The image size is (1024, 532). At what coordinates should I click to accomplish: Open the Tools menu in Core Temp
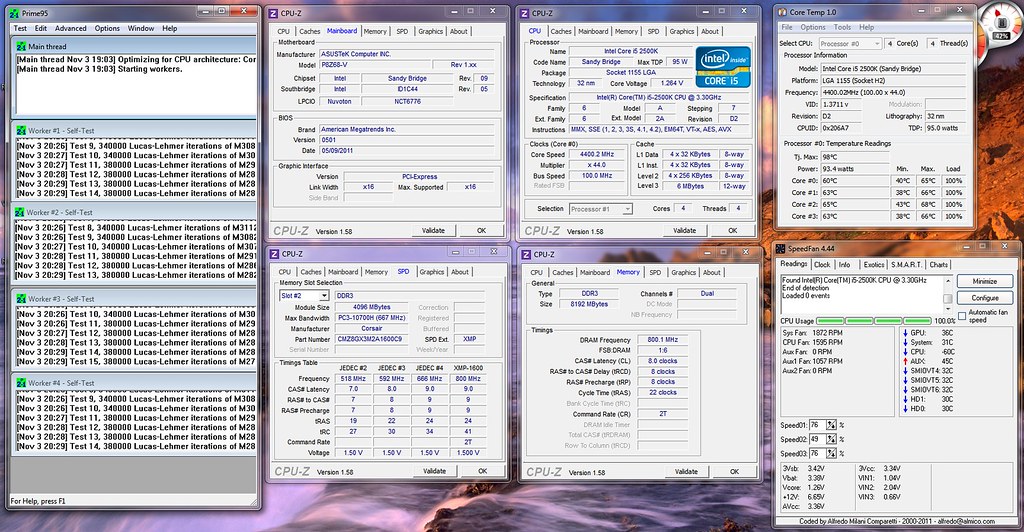tap(842, 27)
